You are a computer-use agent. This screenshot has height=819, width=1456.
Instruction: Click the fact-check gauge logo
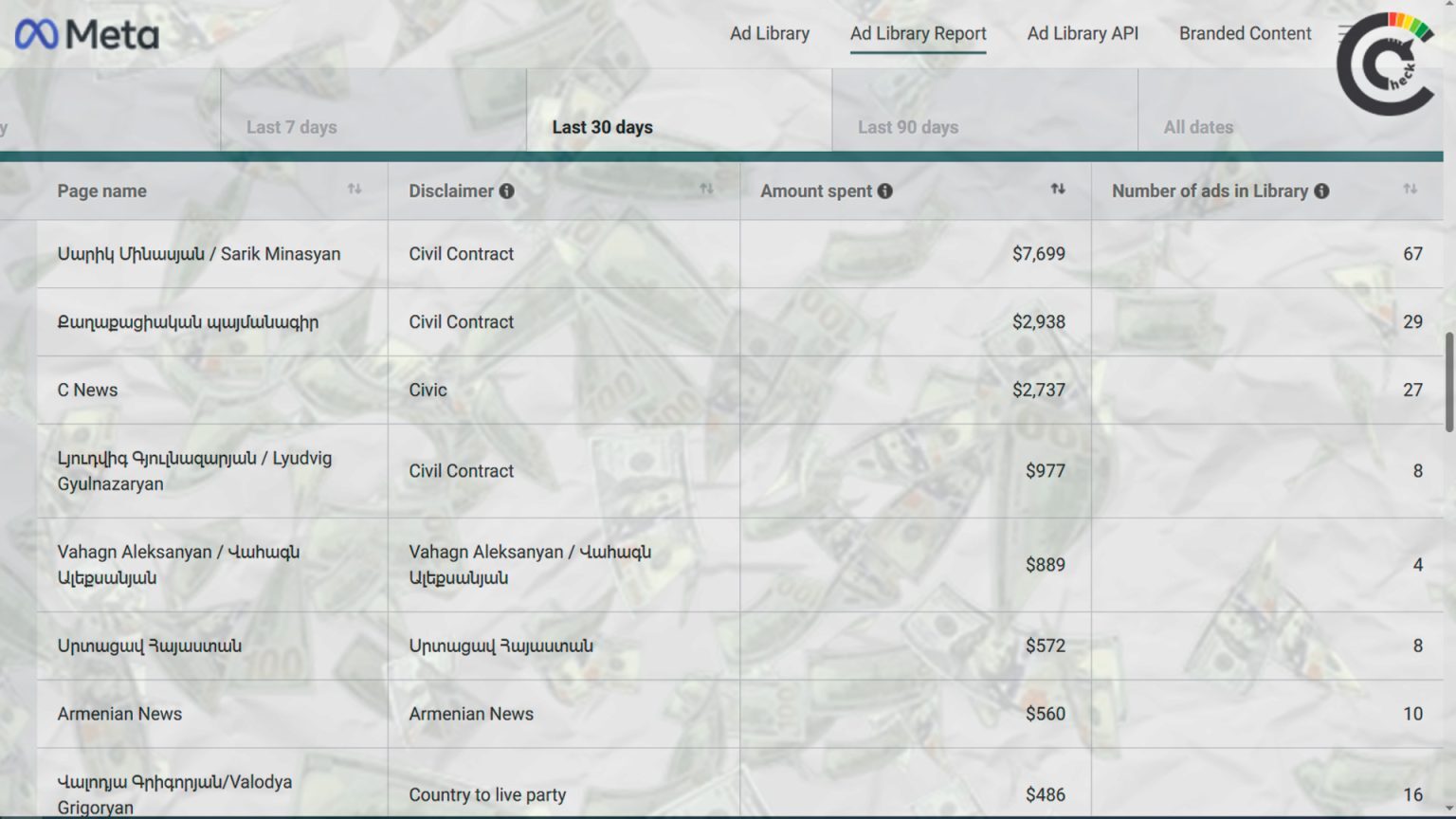(1384, 64)
